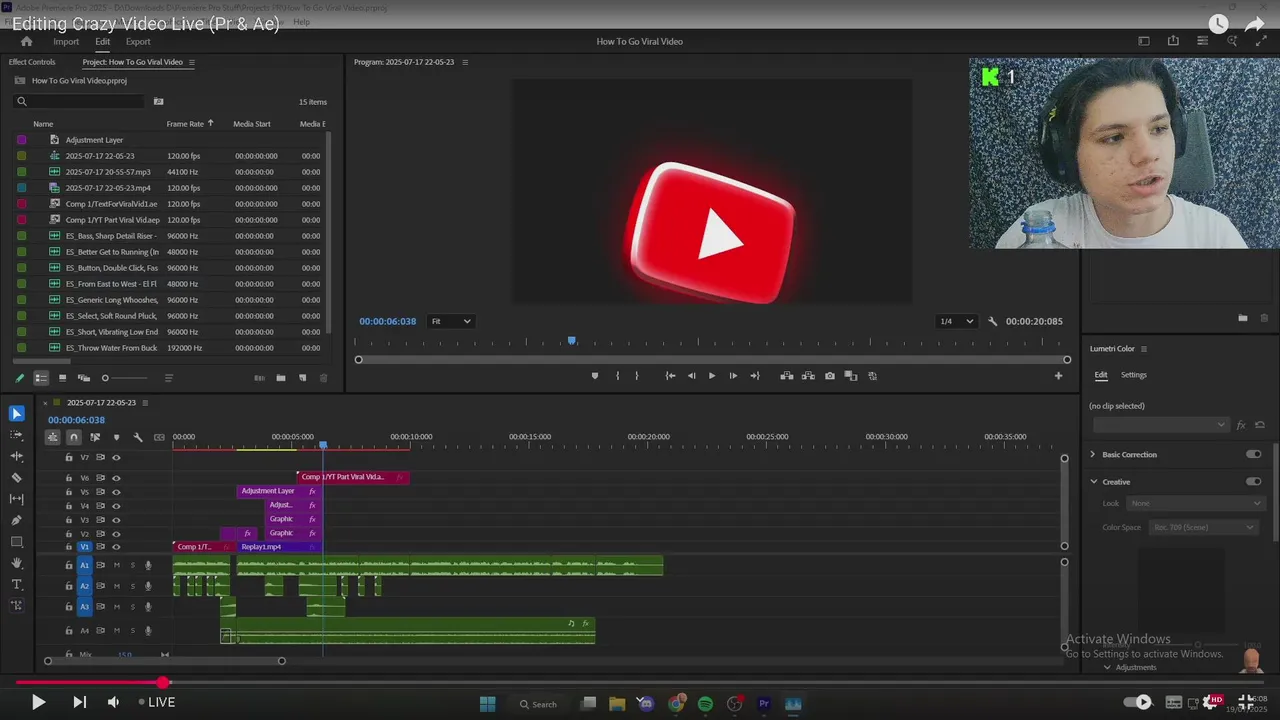
Task: Open the Program monitor panel menu
Action: tap(465, 62)
